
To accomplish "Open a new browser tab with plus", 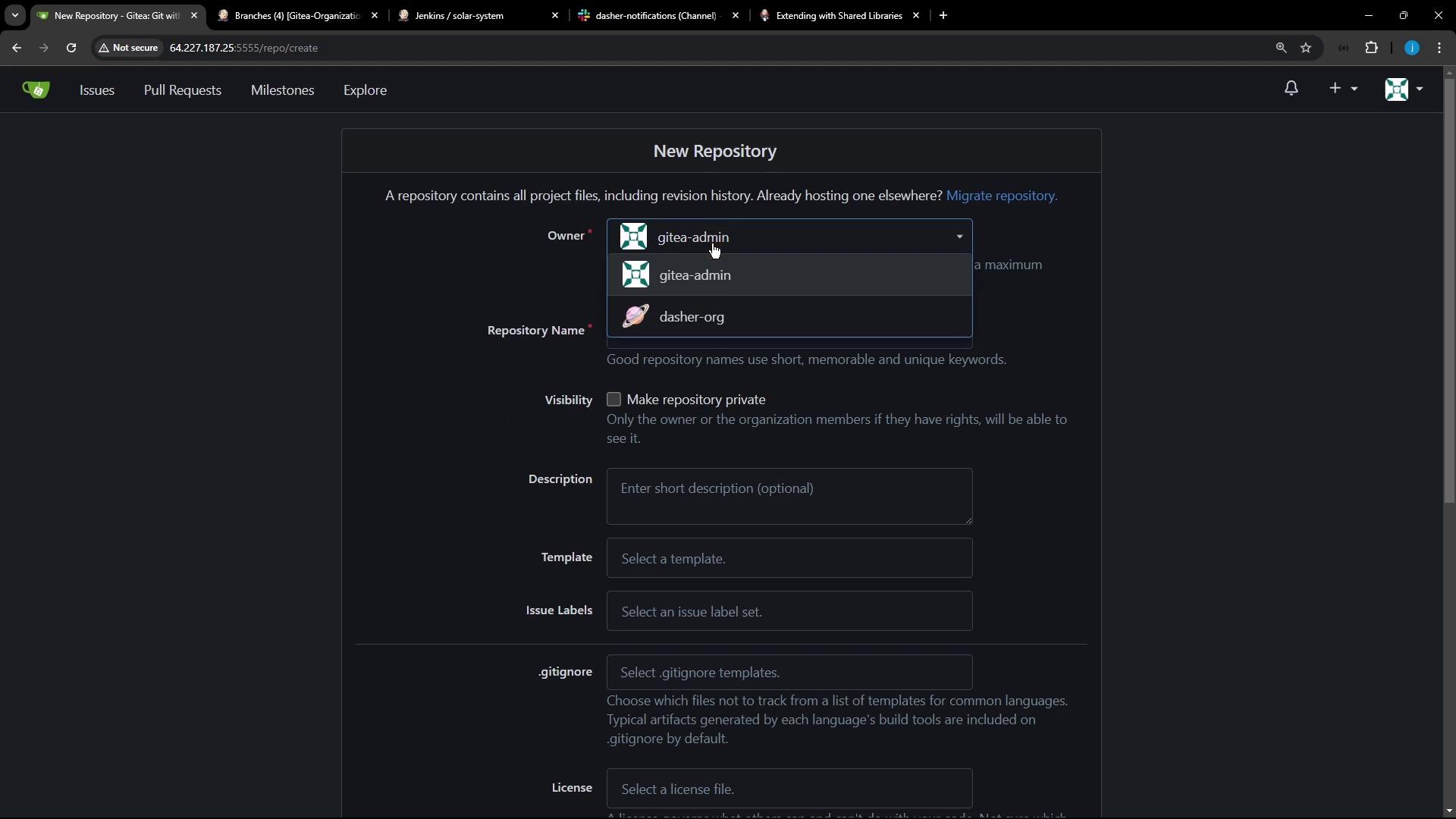I will (943, 15).
